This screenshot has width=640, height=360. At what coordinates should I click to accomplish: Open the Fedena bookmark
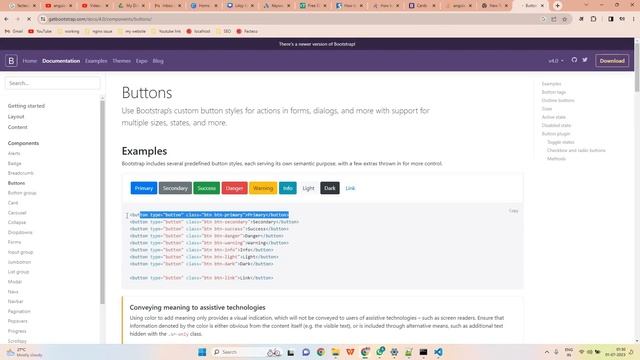coord(247,31)
